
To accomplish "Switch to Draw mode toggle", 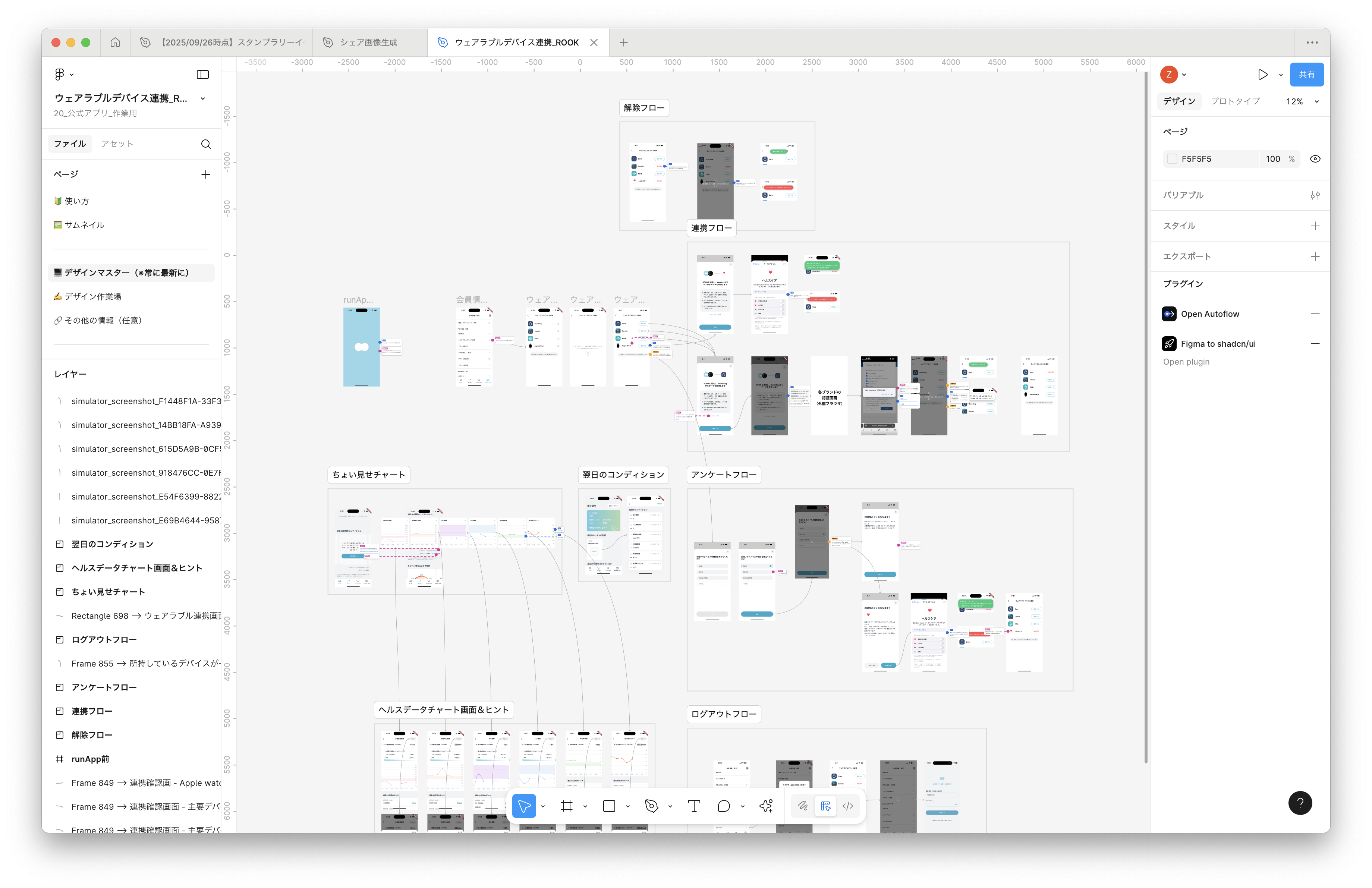I will [x=803, y=806].
